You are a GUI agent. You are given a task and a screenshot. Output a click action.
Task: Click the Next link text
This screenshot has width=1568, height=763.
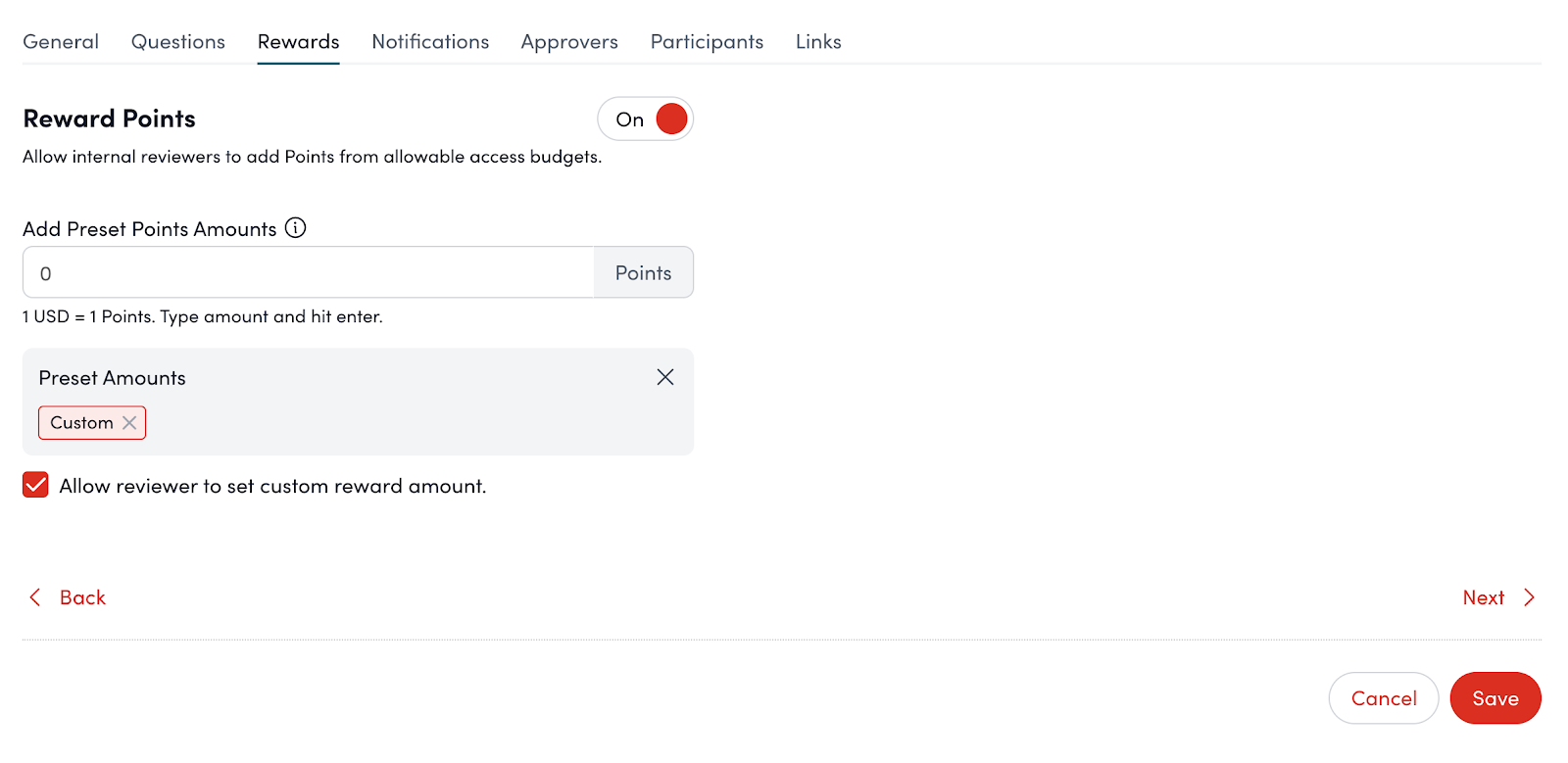tap(1483, 597)
